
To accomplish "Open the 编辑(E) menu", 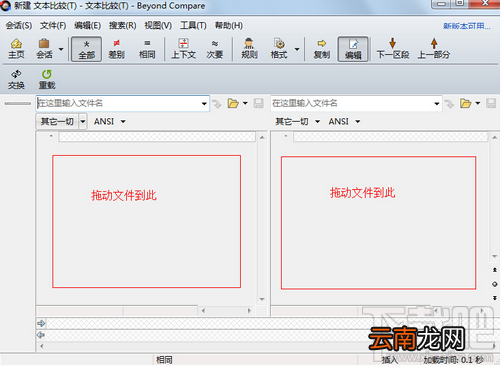I will coord(87,25).
